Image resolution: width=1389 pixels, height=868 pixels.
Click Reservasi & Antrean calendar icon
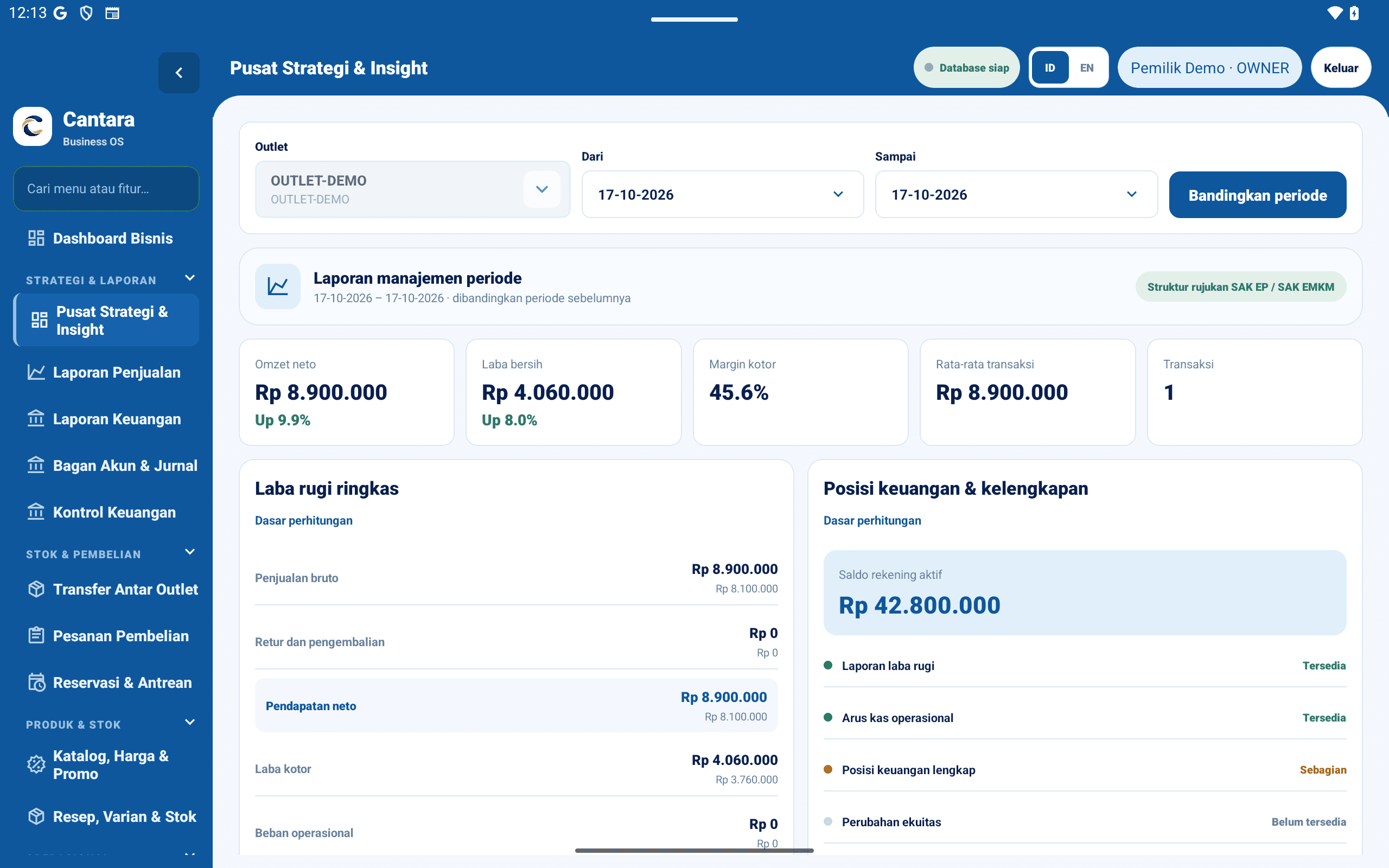pyautogui.click(x=36, y=682)
